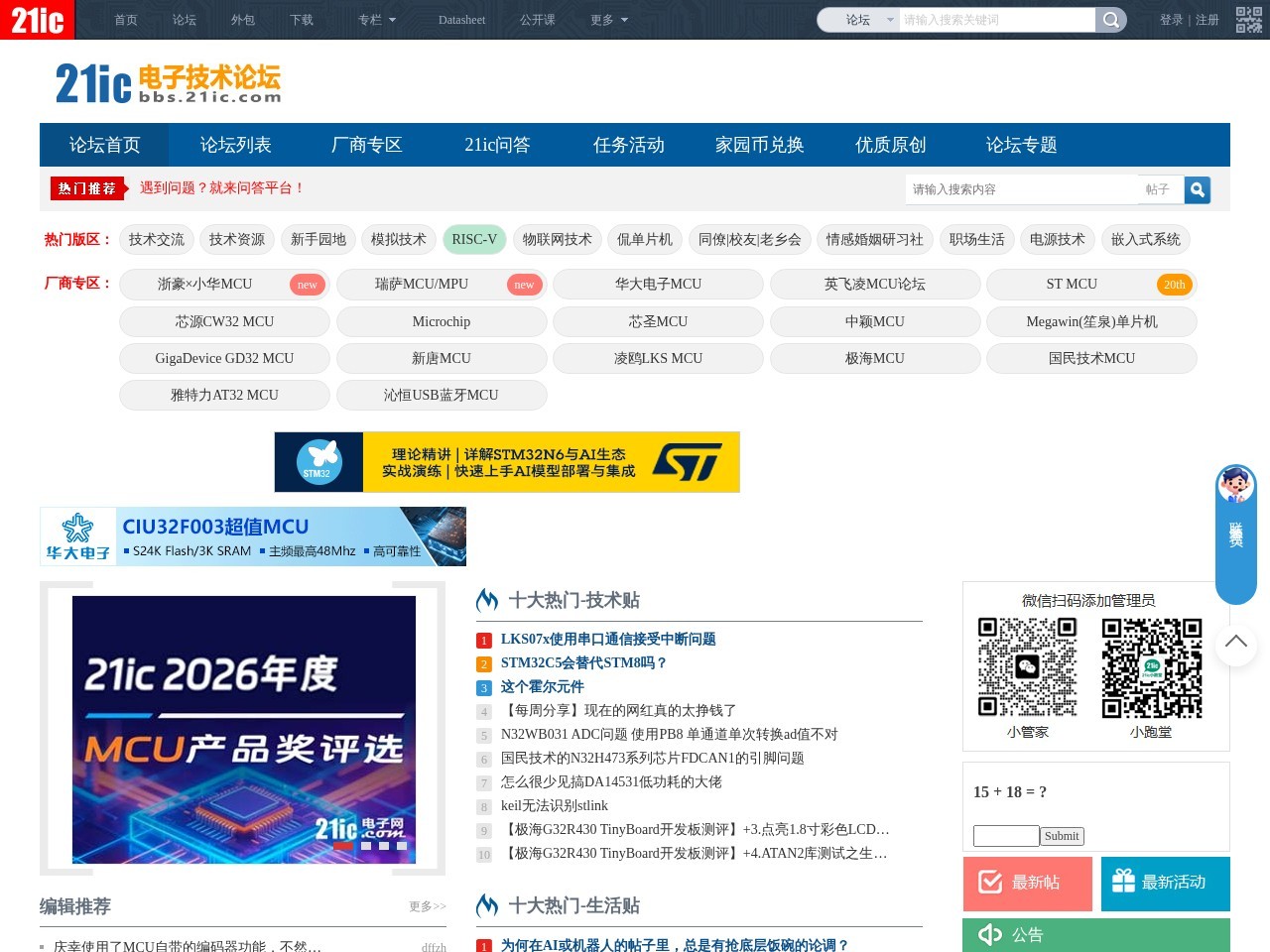Open the 21ic 2026年度 MCU产品奖评选 slide
Image resolution: width=1270 pixels, height=952 pixels.
coord(244,730)
